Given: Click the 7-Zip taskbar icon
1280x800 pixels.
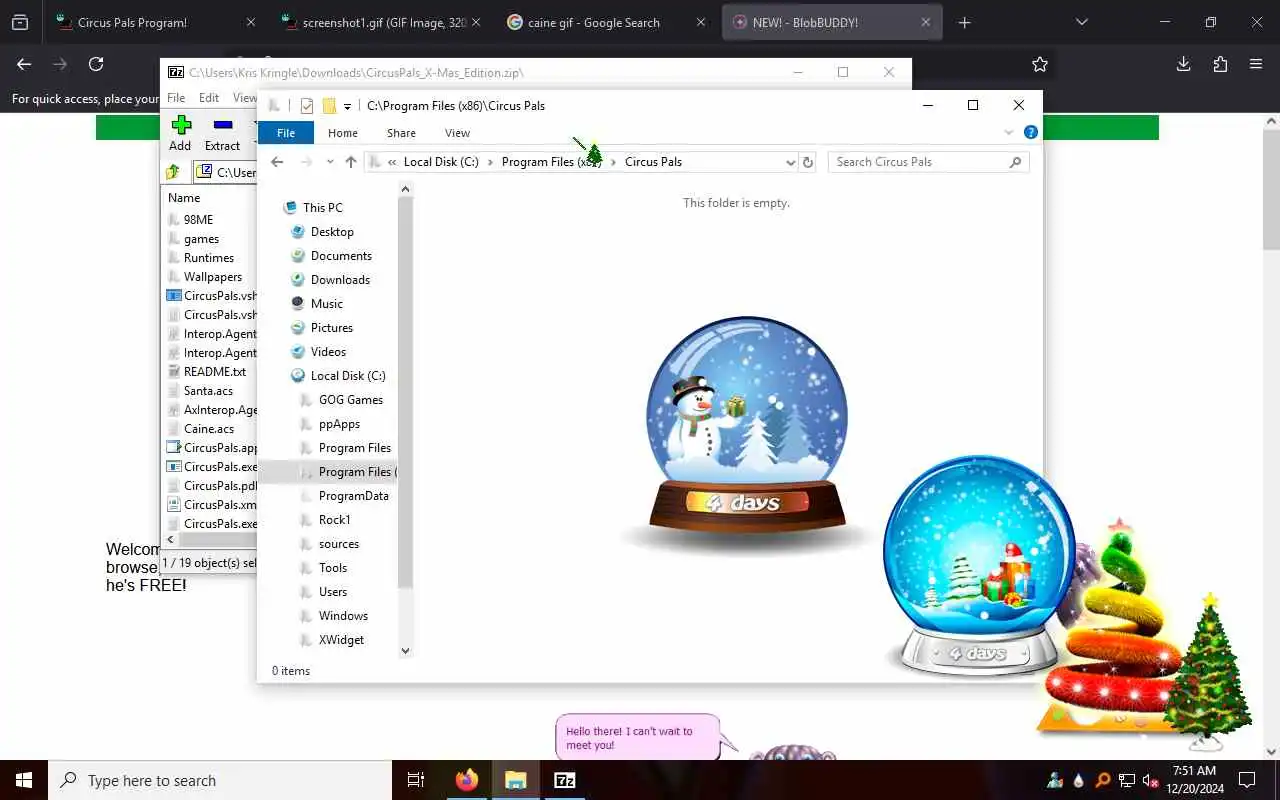Looking at the screenshot, I should (565, 780).
